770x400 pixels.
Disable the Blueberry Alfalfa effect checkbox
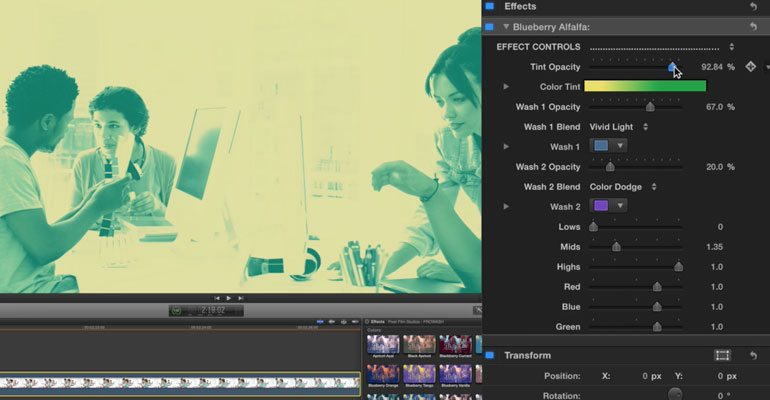click(489, 27)
